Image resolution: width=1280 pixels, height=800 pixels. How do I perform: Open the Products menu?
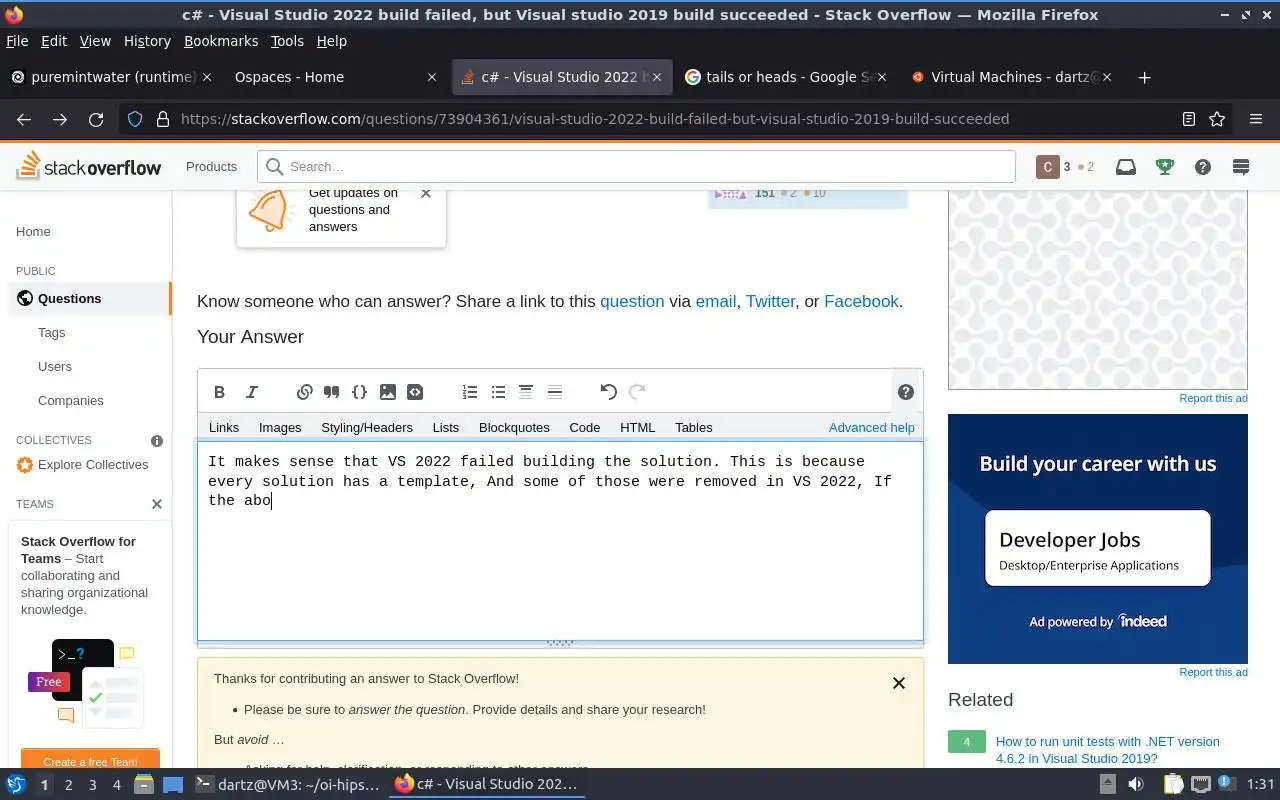click(x=211, y=167)
